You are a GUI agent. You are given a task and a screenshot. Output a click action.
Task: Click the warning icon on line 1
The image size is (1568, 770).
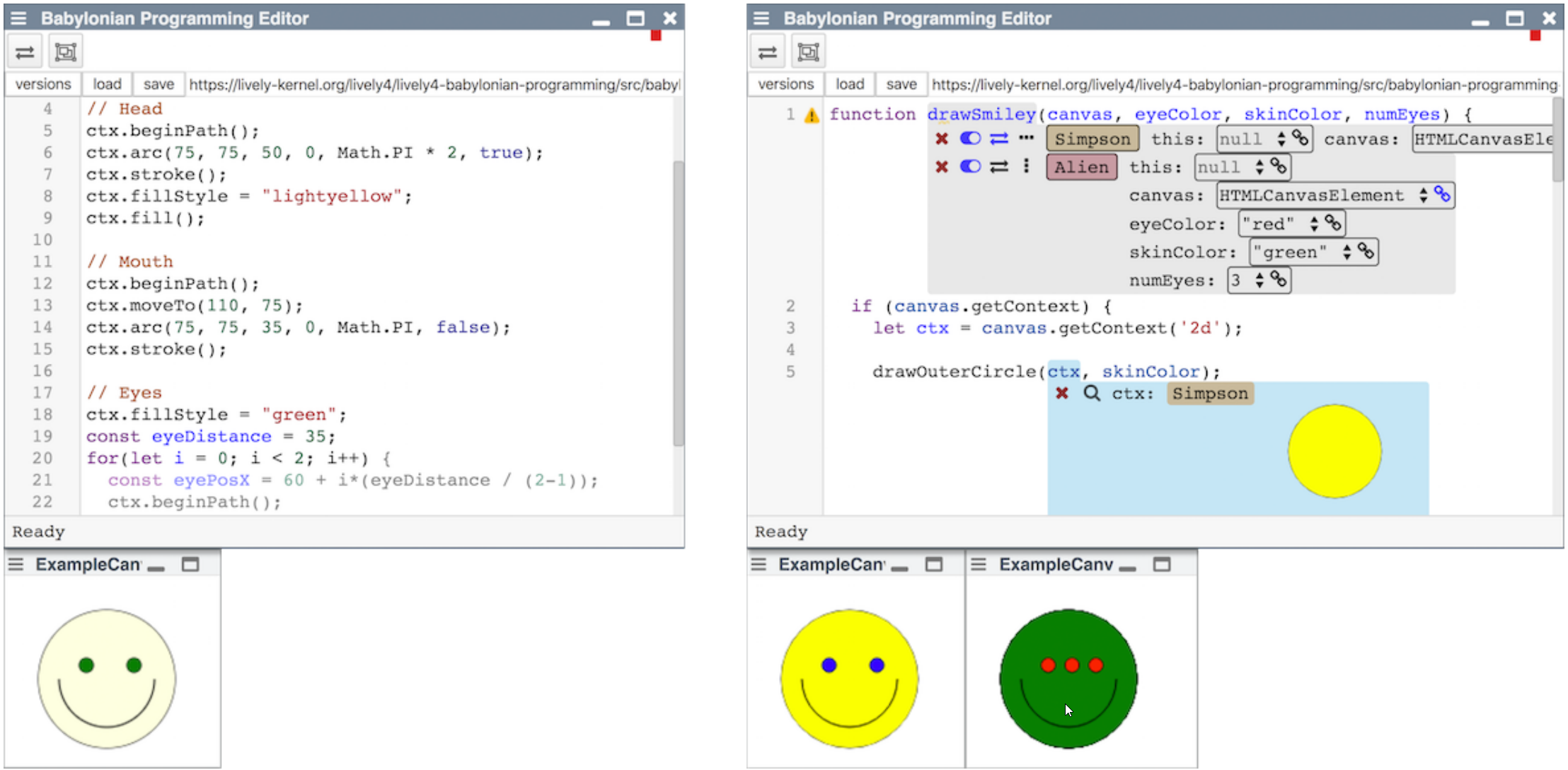[812, 115]
